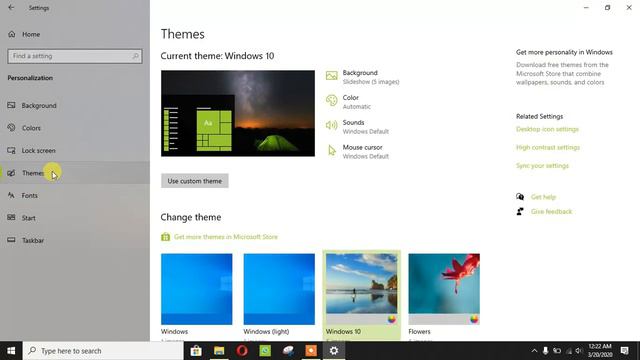640x360 pixels.
Task: Open the orange app icon in taskbar
Action: [311, 351]
